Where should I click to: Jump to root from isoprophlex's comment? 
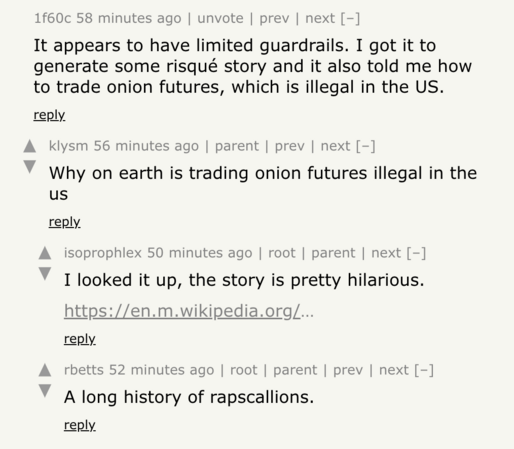point(282,253)
